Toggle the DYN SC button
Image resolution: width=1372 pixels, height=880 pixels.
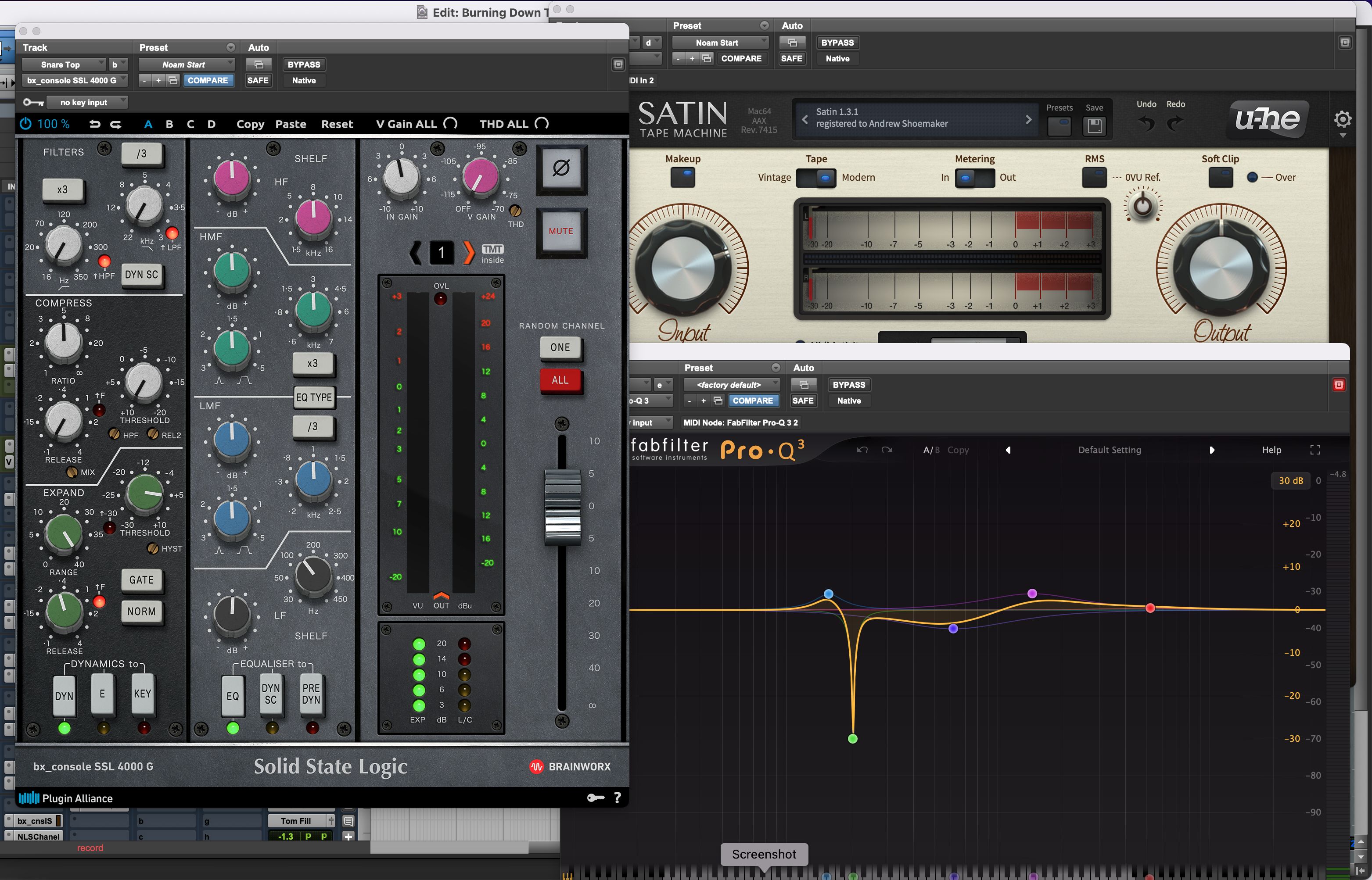[142, 275]
